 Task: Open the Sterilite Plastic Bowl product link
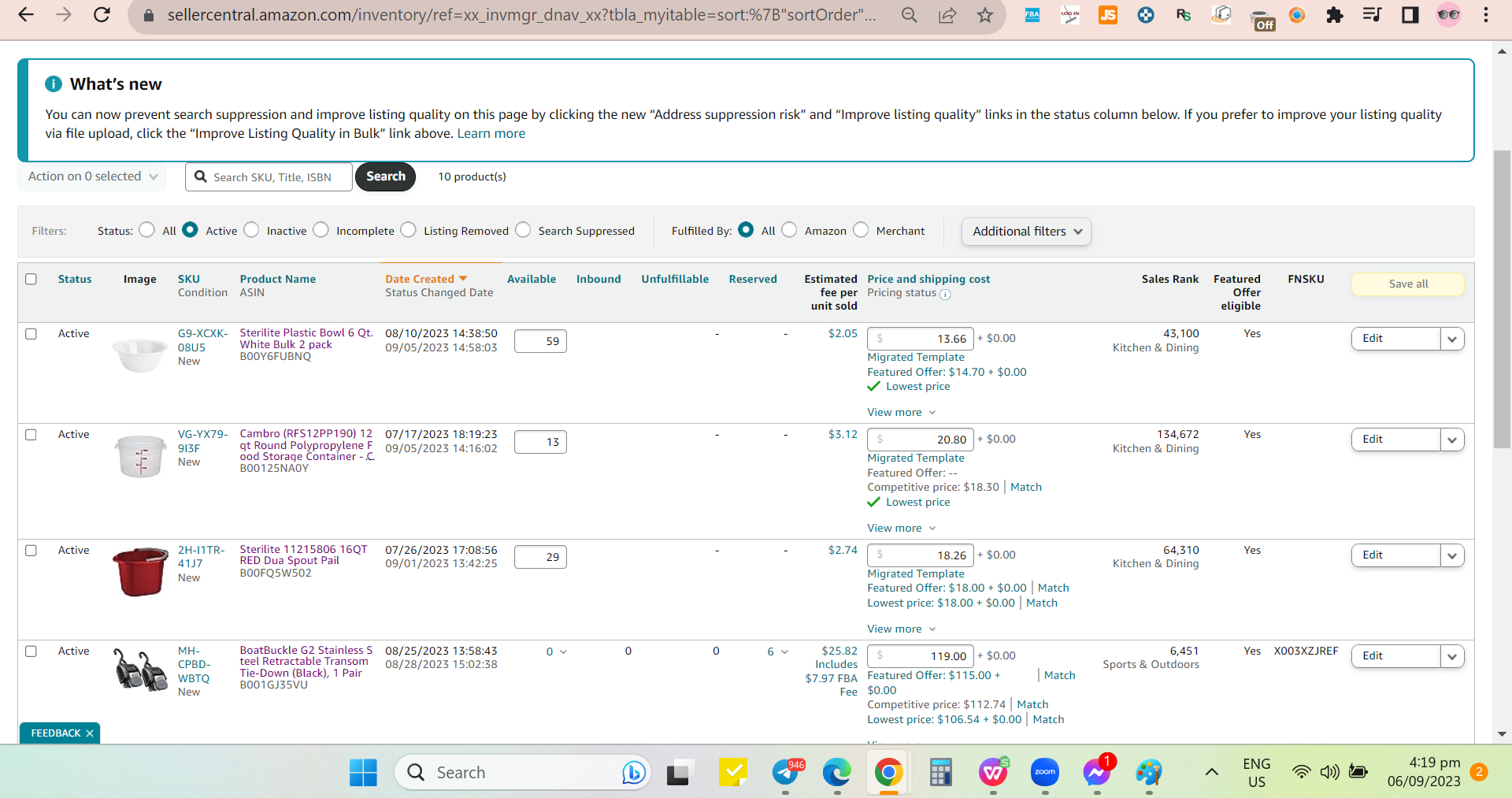(306, 339)
